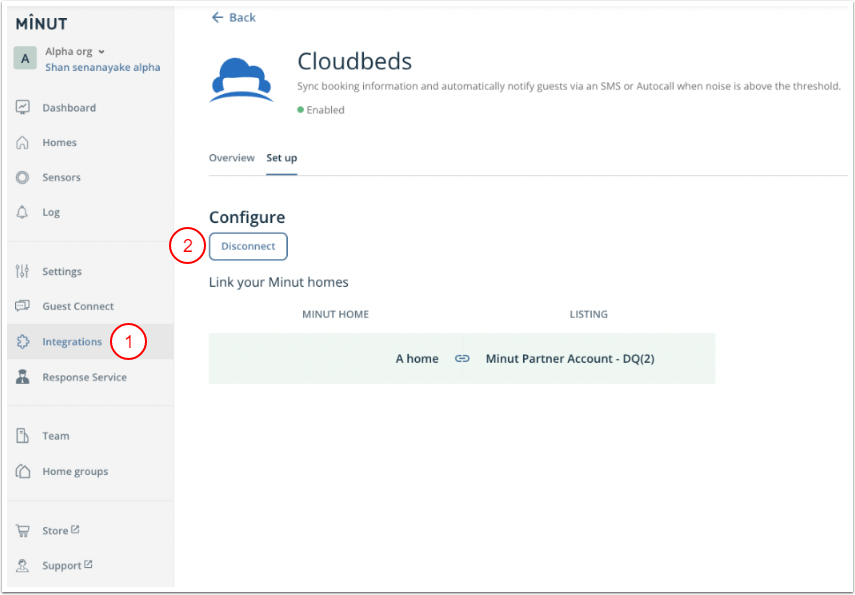Open Home groups in sidebar

point(74,472)
